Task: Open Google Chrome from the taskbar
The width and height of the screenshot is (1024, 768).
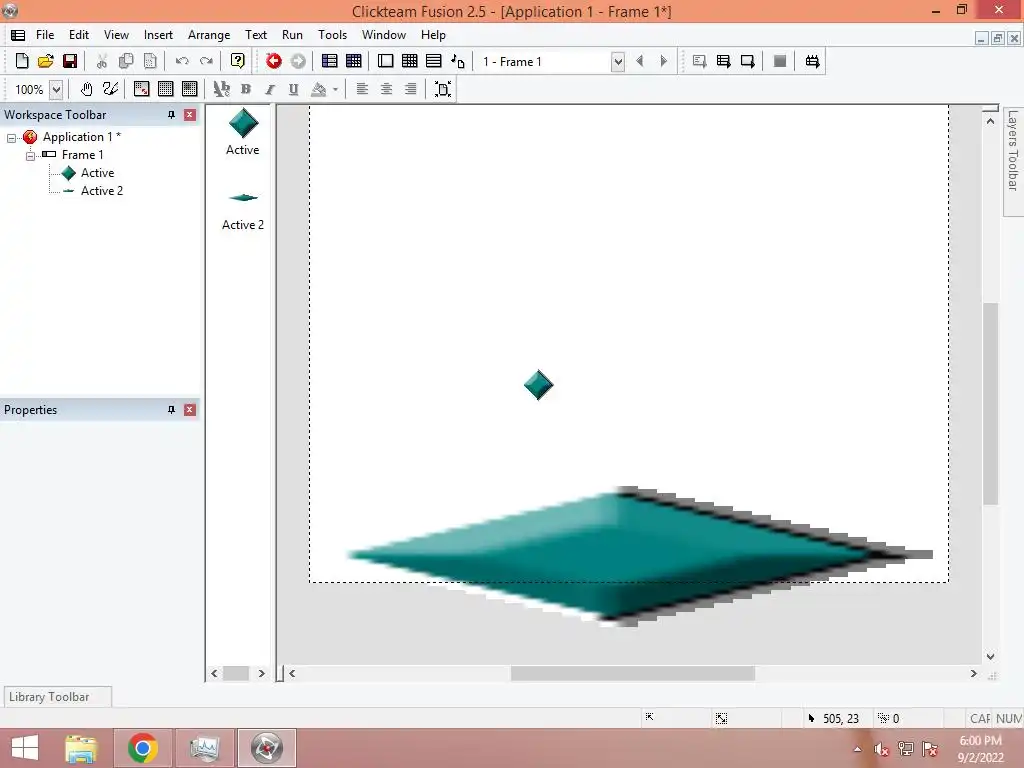Action: pyautogui.click(x=143, y=748)
